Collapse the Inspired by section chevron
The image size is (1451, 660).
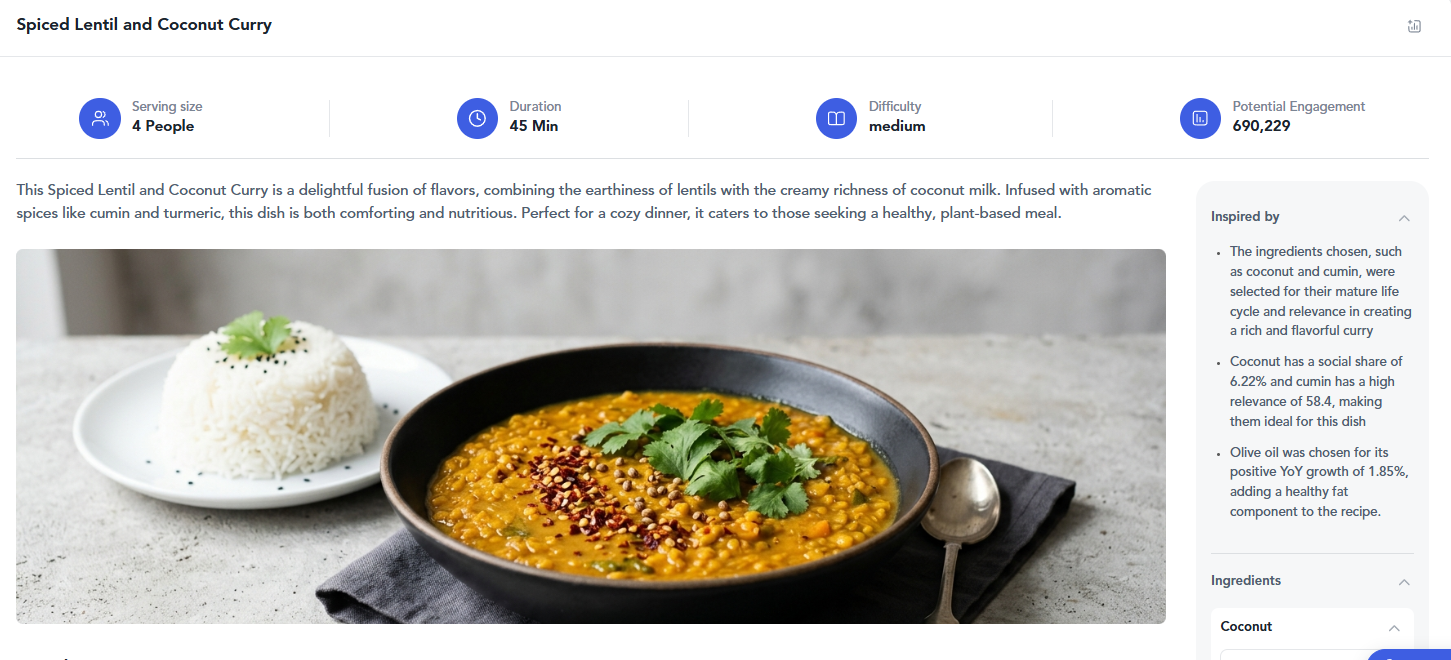click(1404, 217)
